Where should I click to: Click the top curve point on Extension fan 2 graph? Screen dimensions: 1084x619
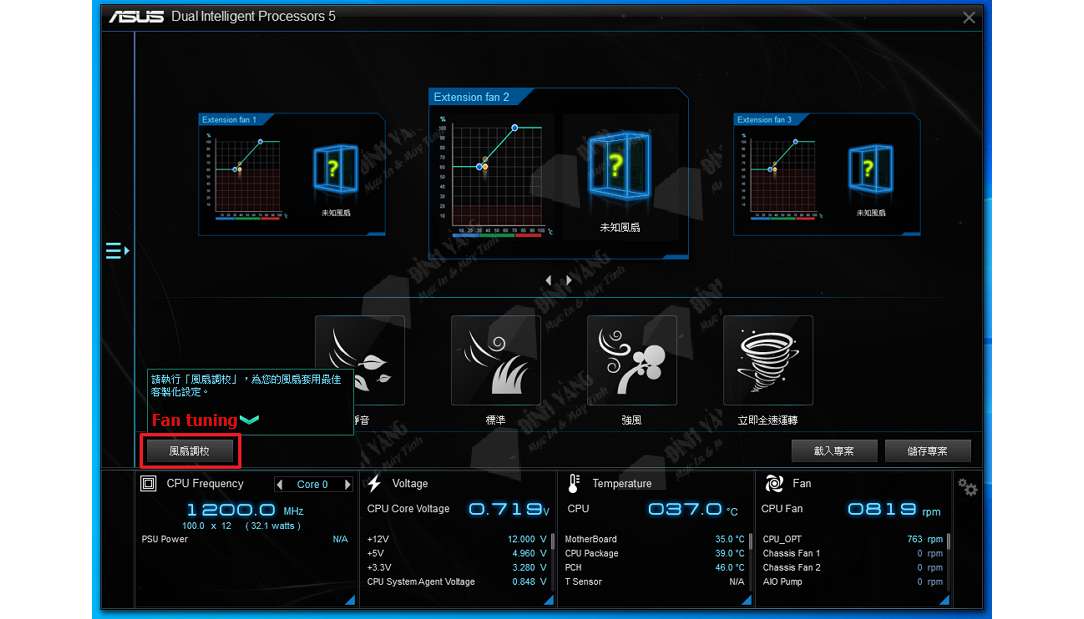coord(514,128)
